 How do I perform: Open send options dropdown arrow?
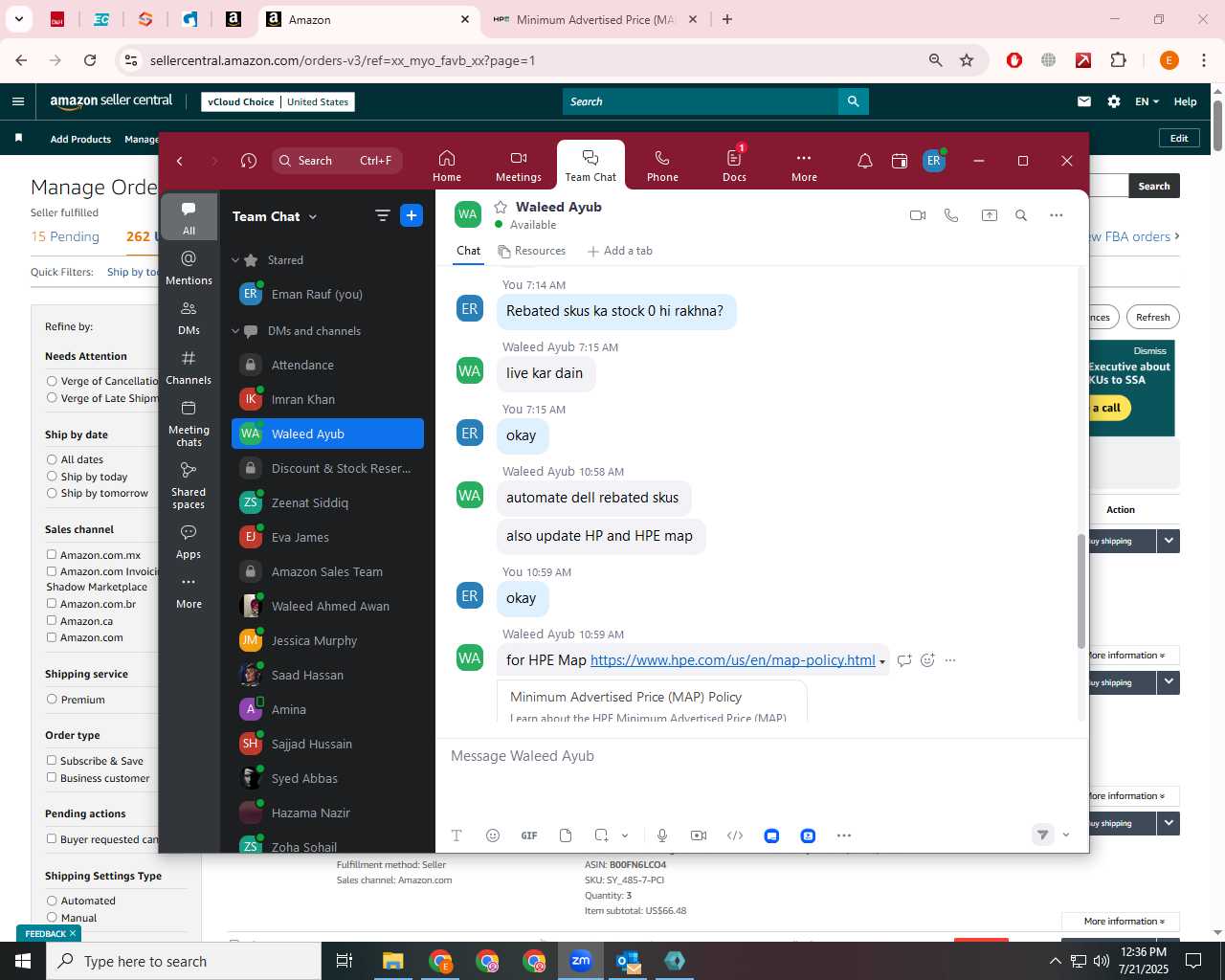tap(1066, 835)
